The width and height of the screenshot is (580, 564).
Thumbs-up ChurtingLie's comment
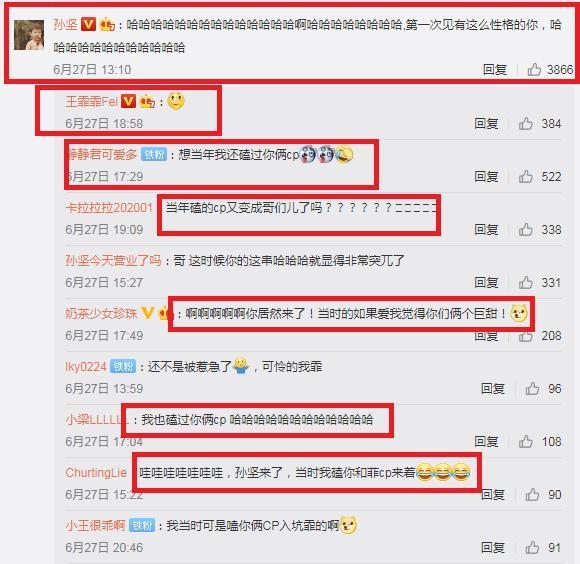532,495
